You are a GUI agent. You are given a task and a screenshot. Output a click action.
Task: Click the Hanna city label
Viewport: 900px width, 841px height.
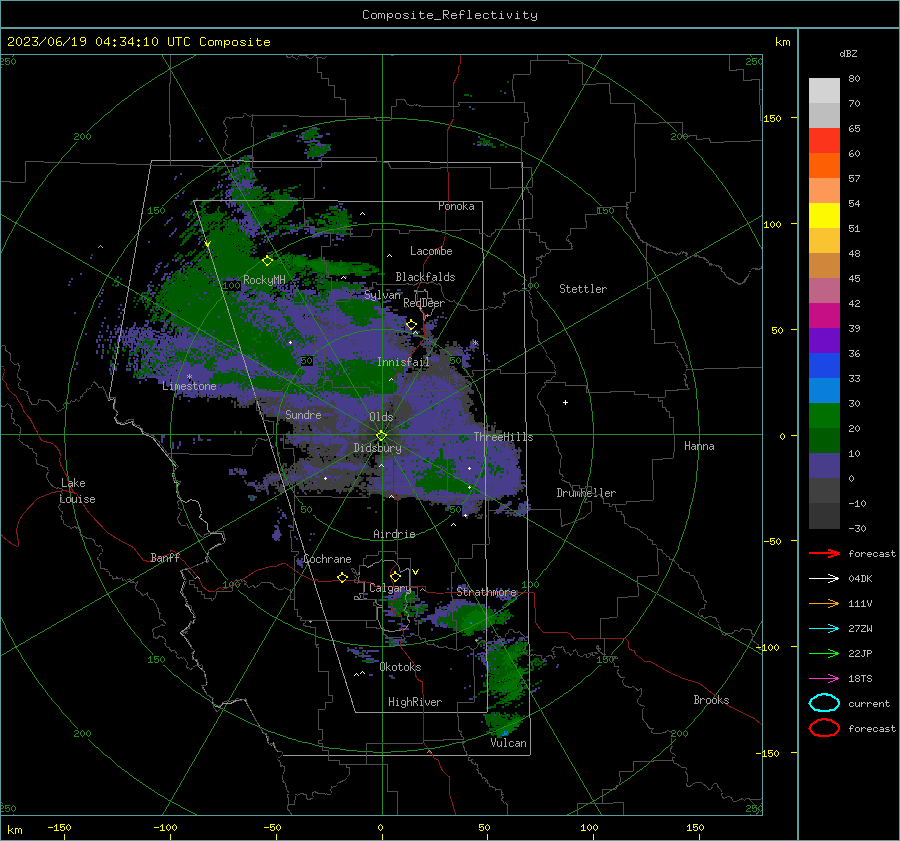click(699, 446)
